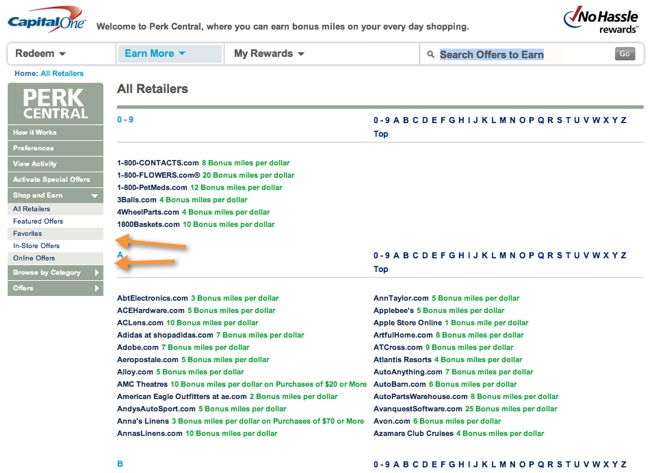Click the Capital One logo
This screenshot has height=473, width=650.
point(46,19)
